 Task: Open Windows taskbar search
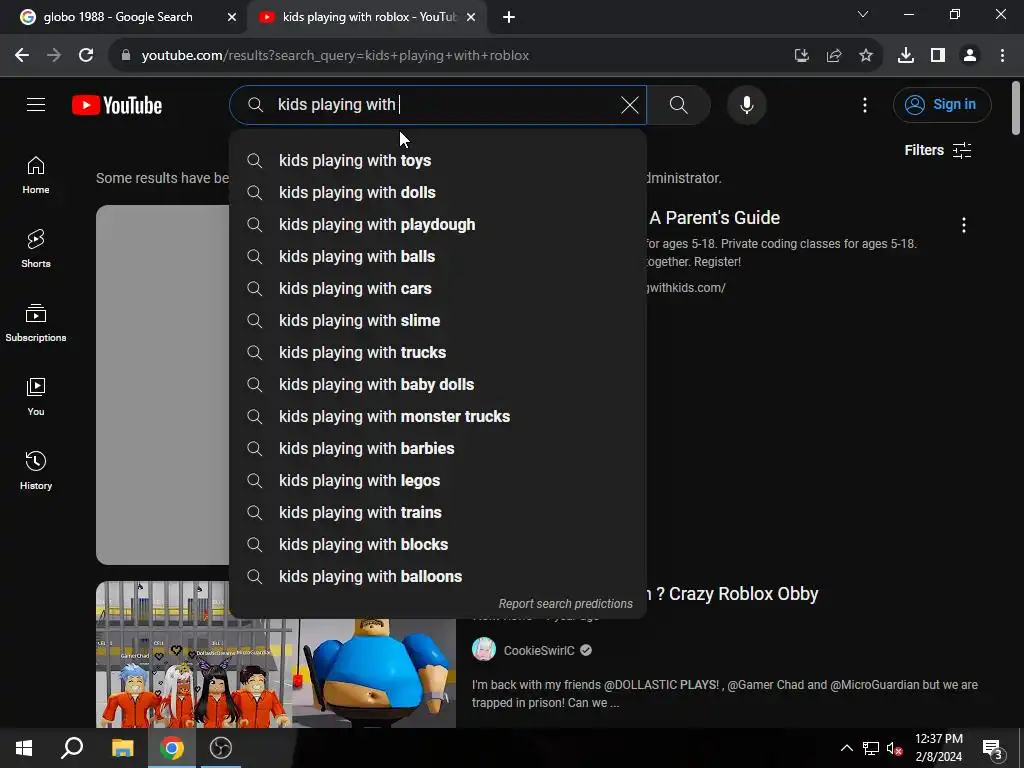72,748
